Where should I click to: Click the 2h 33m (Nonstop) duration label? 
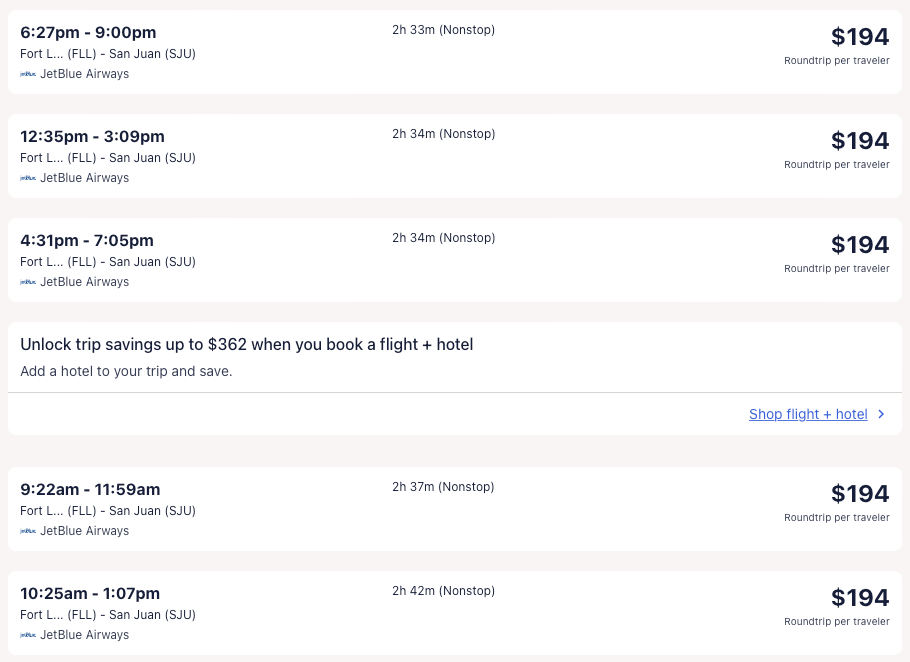[443, 30]
